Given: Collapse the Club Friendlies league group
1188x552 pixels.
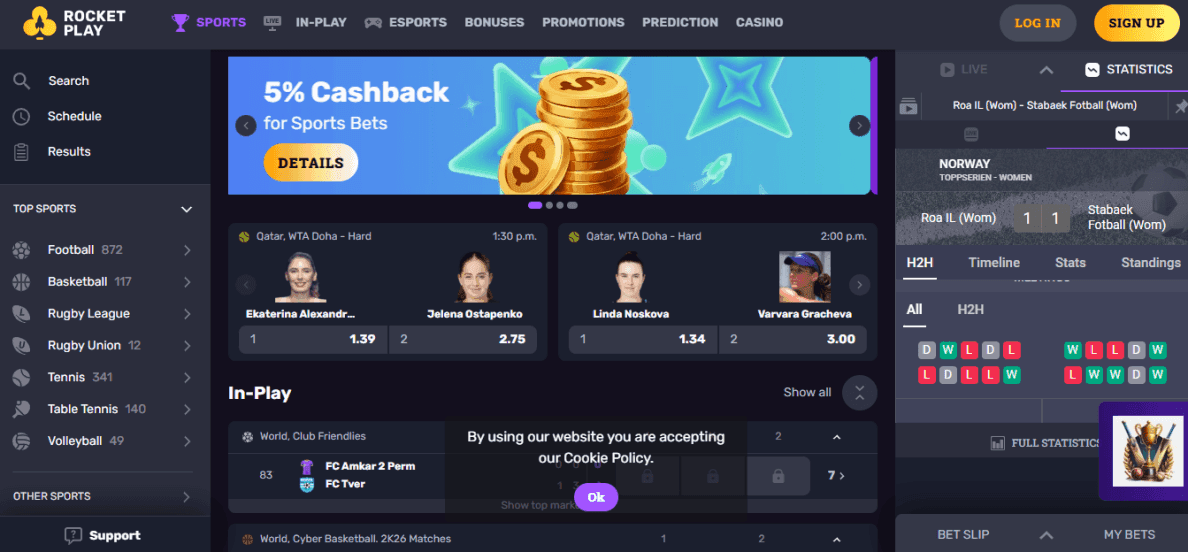Looking at the screenshot, I should [836, 437].
